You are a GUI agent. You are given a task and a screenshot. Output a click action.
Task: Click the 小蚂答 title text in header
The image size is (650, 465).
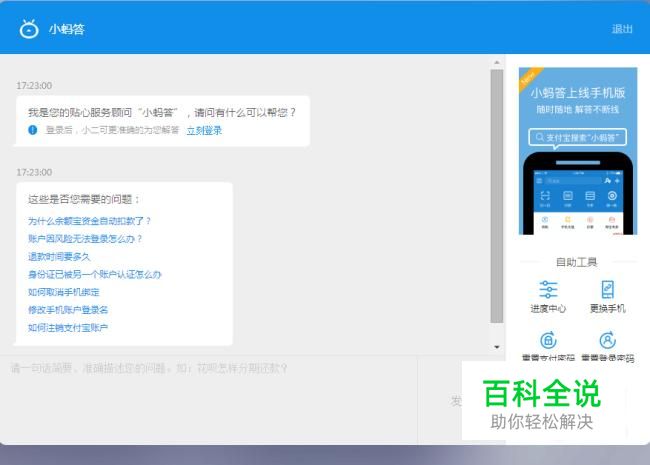(x=67, y=29)
